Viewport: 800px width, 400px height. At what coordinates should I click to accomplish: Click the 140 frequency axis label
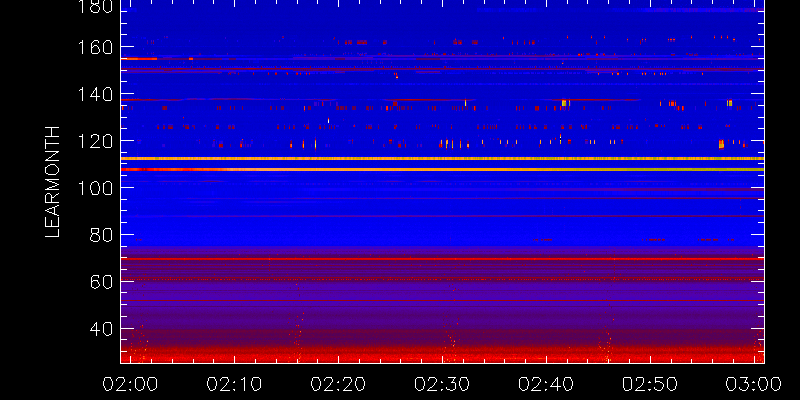point(94,95)
